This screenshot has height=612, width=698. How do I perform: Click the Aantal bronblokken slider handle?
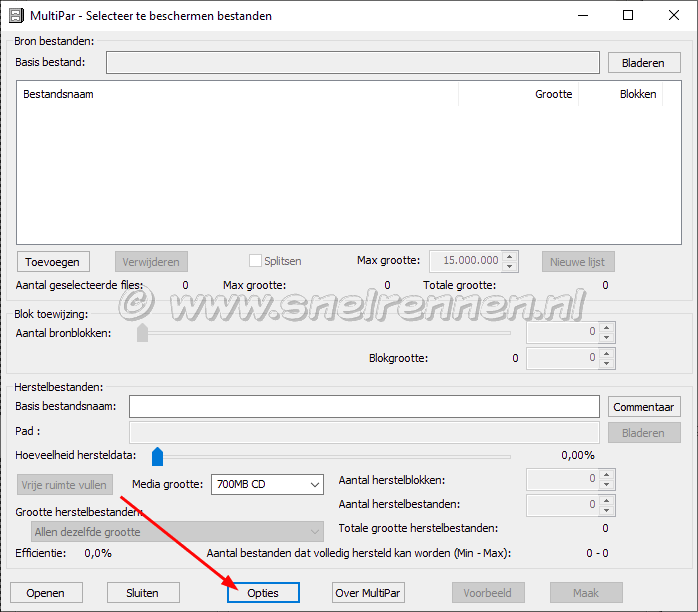pyautogui.click(x=142, y=333)
